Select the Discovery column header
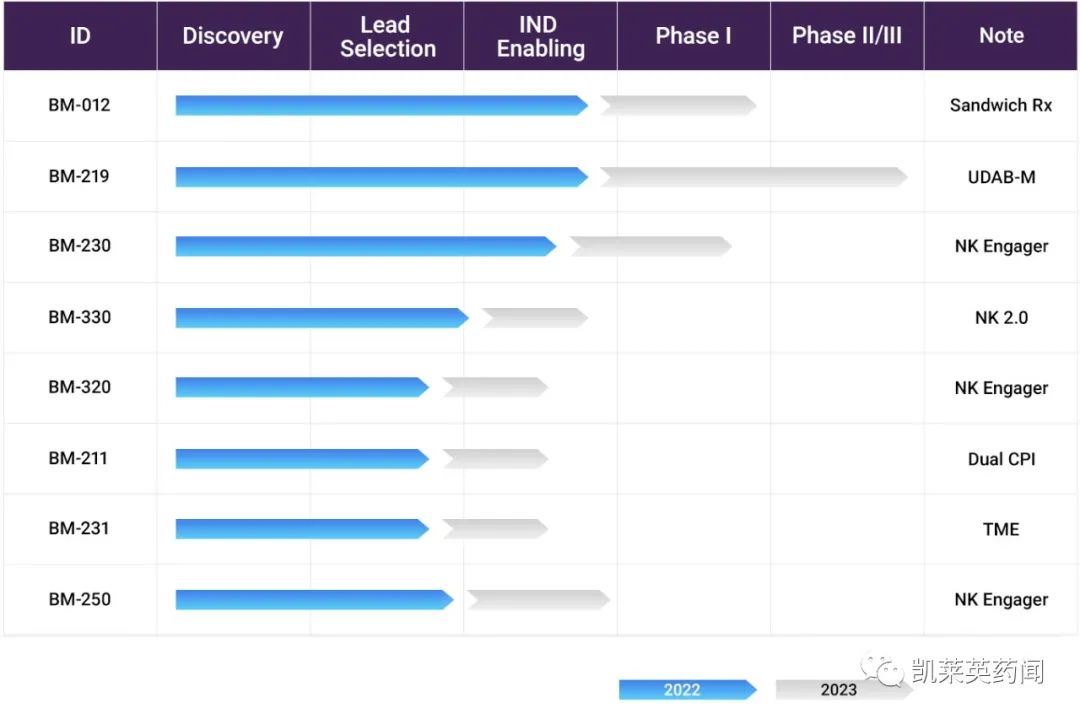 coord(233,36)
